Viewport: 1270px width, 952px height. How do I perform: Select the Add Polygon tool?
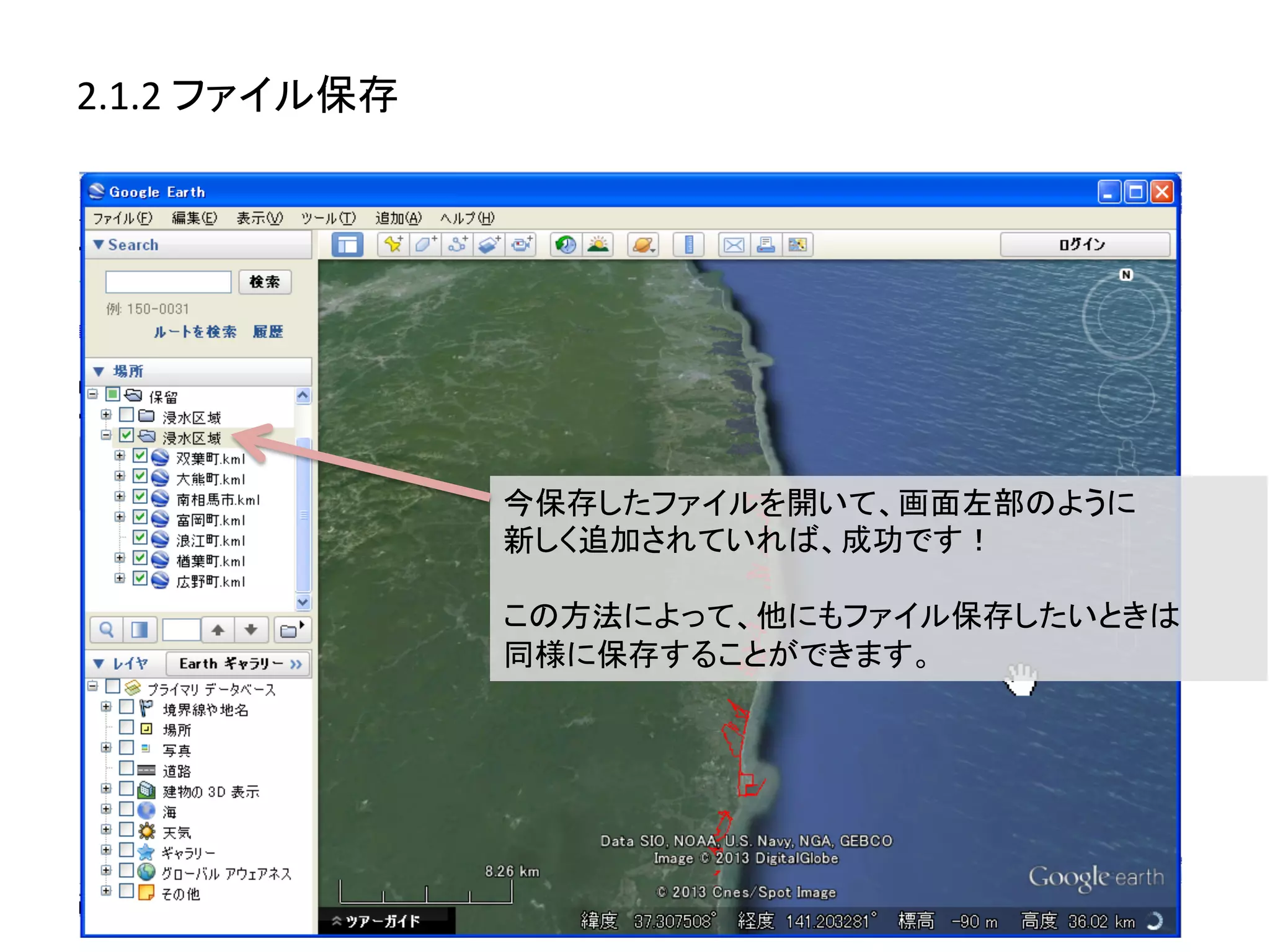(425, 245)
